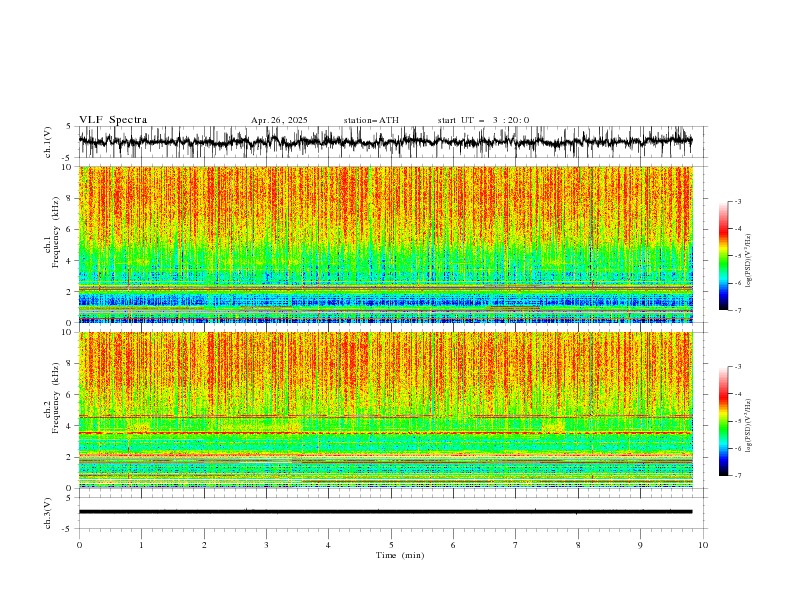Click the time axis tick label "2"
This screenshot has width=792, height=612.
click(204, 545)
